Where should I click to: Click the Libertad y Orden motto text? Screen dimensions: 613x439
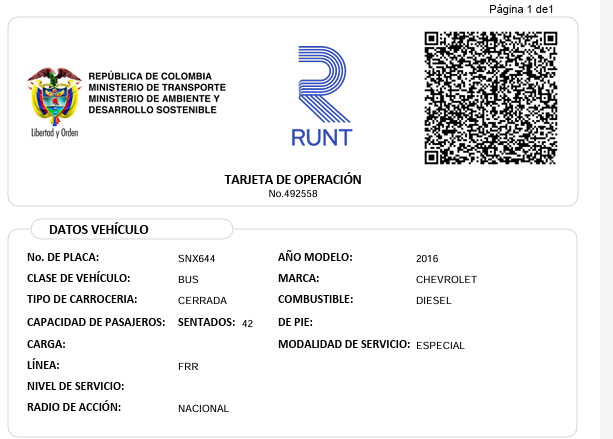[54, 132]
